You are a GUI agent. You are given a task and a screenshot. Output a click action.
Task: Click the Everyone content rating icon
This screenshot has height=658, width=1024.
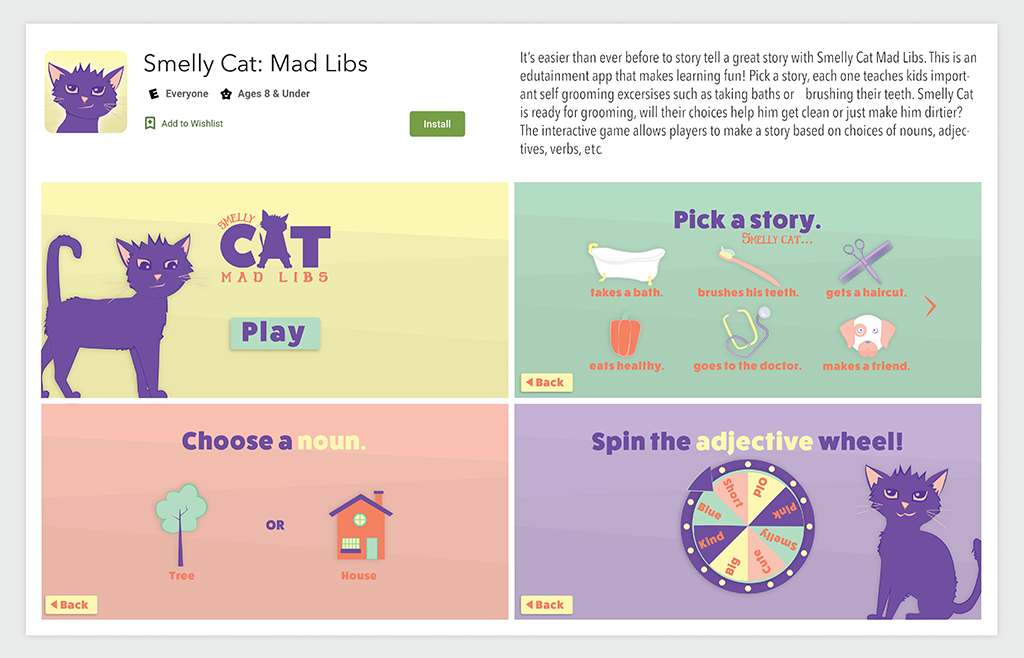click(153, 94)
